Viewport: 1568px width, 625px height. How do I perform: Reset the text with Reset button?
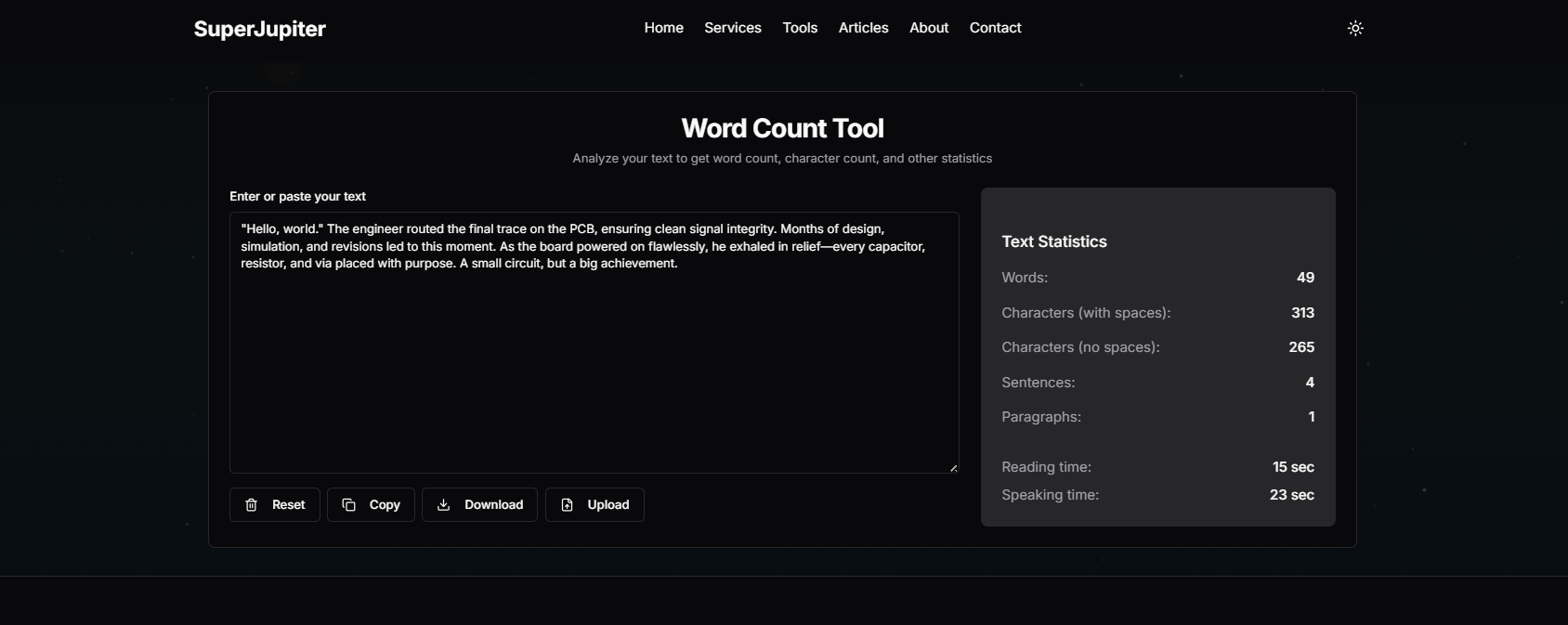275,505
